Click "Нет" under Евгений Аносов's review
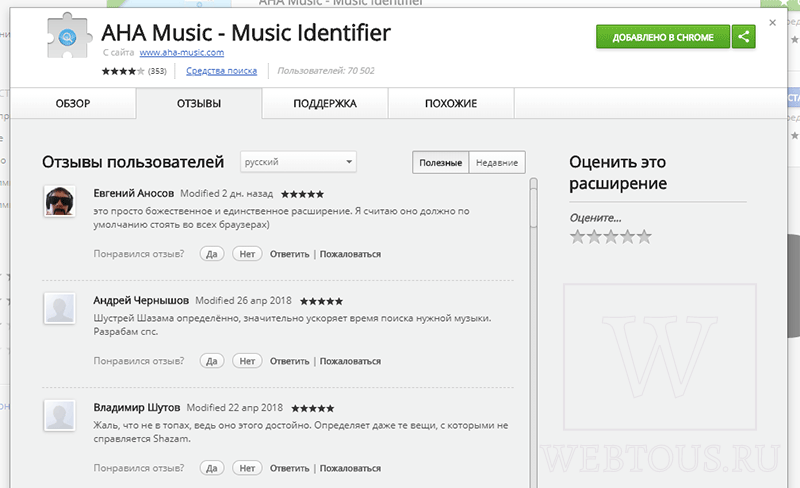The width and height of the screenshot is (800, 488). click(x=247, y=254)
